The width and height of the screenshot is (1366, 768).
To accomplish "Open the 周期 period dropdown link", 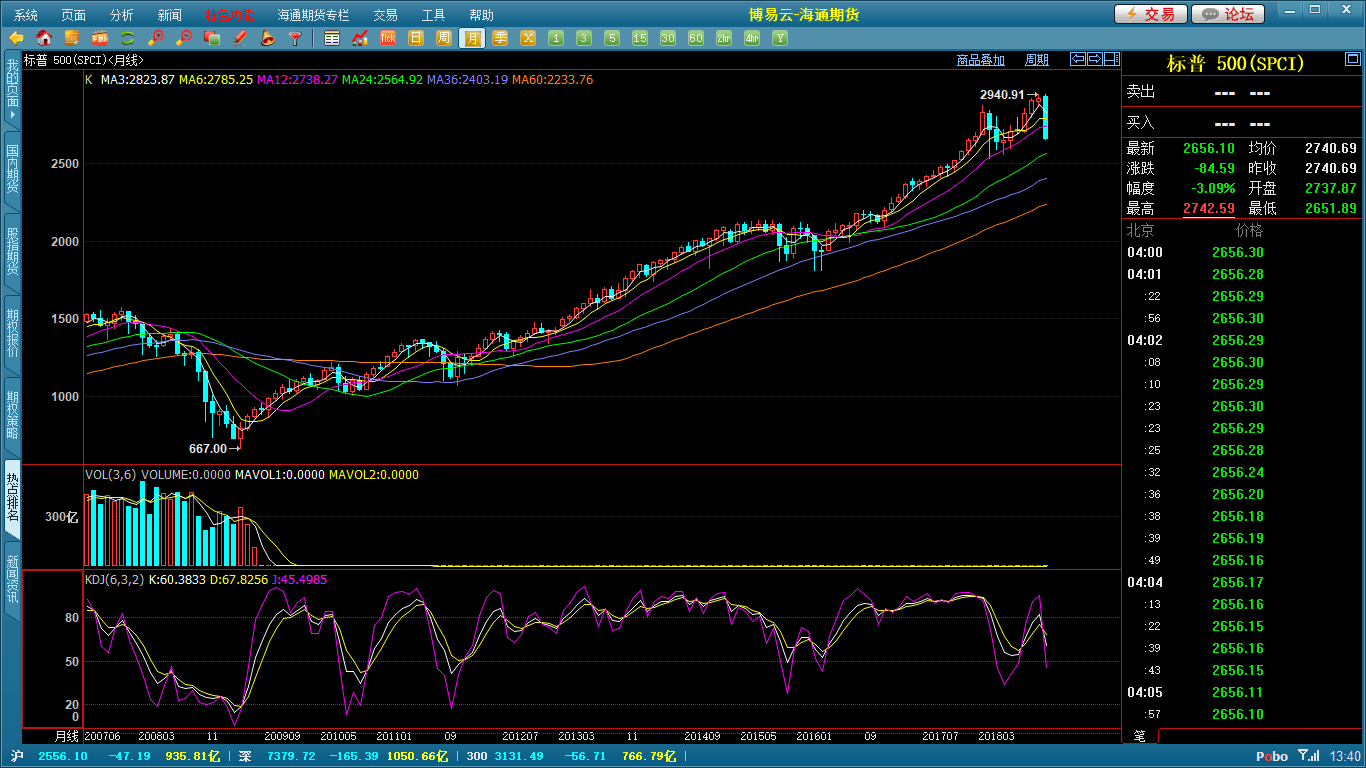I will point(1037,60).
